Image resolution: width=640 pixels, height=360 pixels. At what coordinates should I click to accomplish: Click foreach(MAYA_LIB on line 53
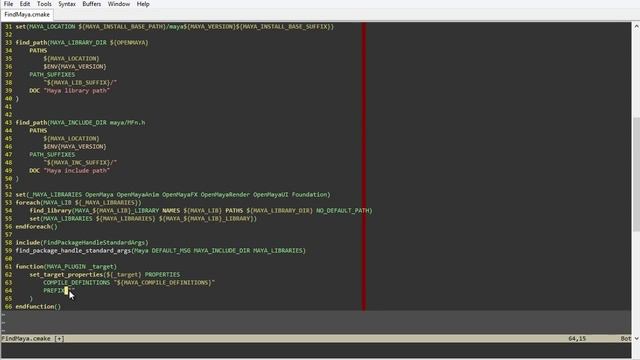click(x=43, y=202)
